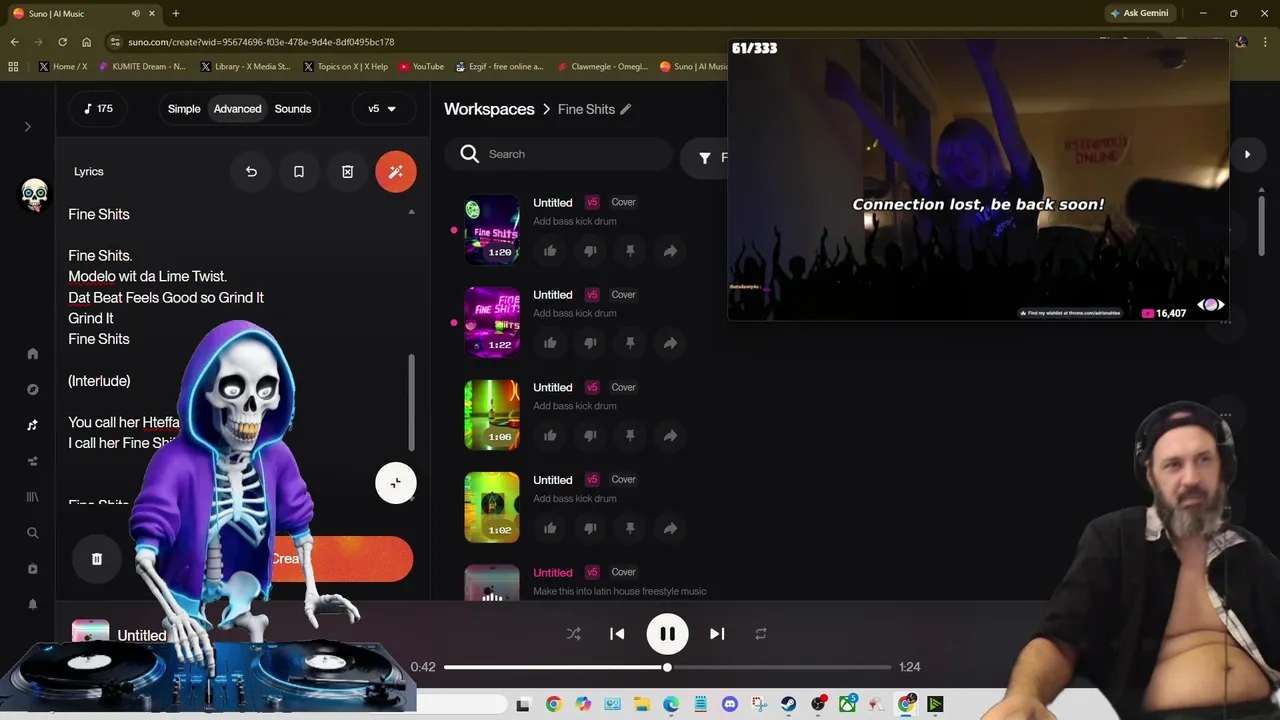
Task: Open the Explore compass icon in sidebar
Action: 32,389
